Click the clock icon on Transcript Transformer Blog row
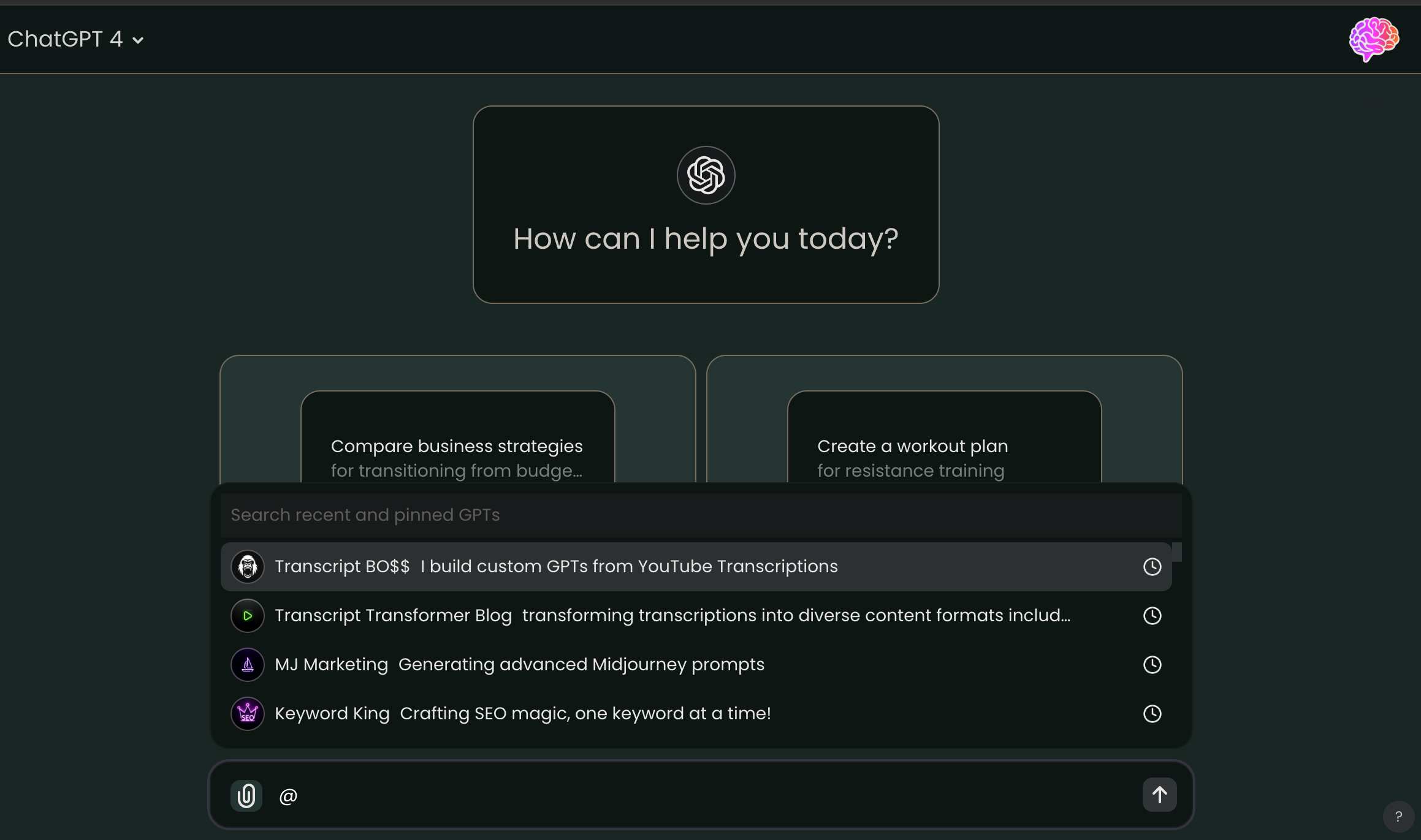1421x840 pixels. 1152,615
